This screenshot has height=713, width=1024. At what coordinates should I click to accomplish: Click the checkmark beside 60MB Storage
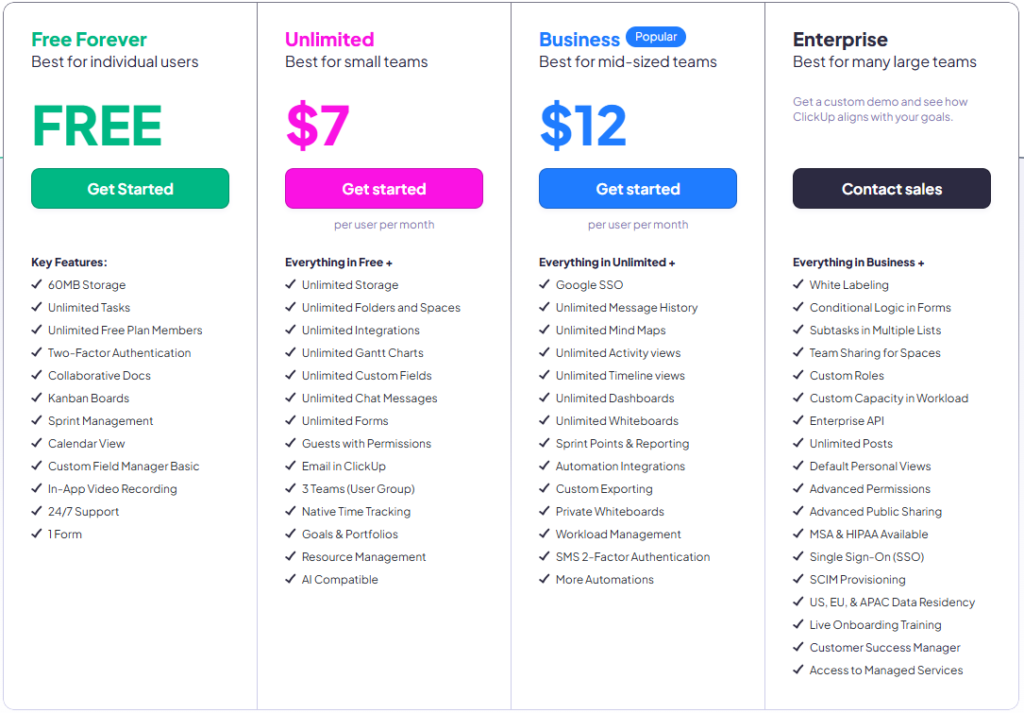click(x=36, y=284)
